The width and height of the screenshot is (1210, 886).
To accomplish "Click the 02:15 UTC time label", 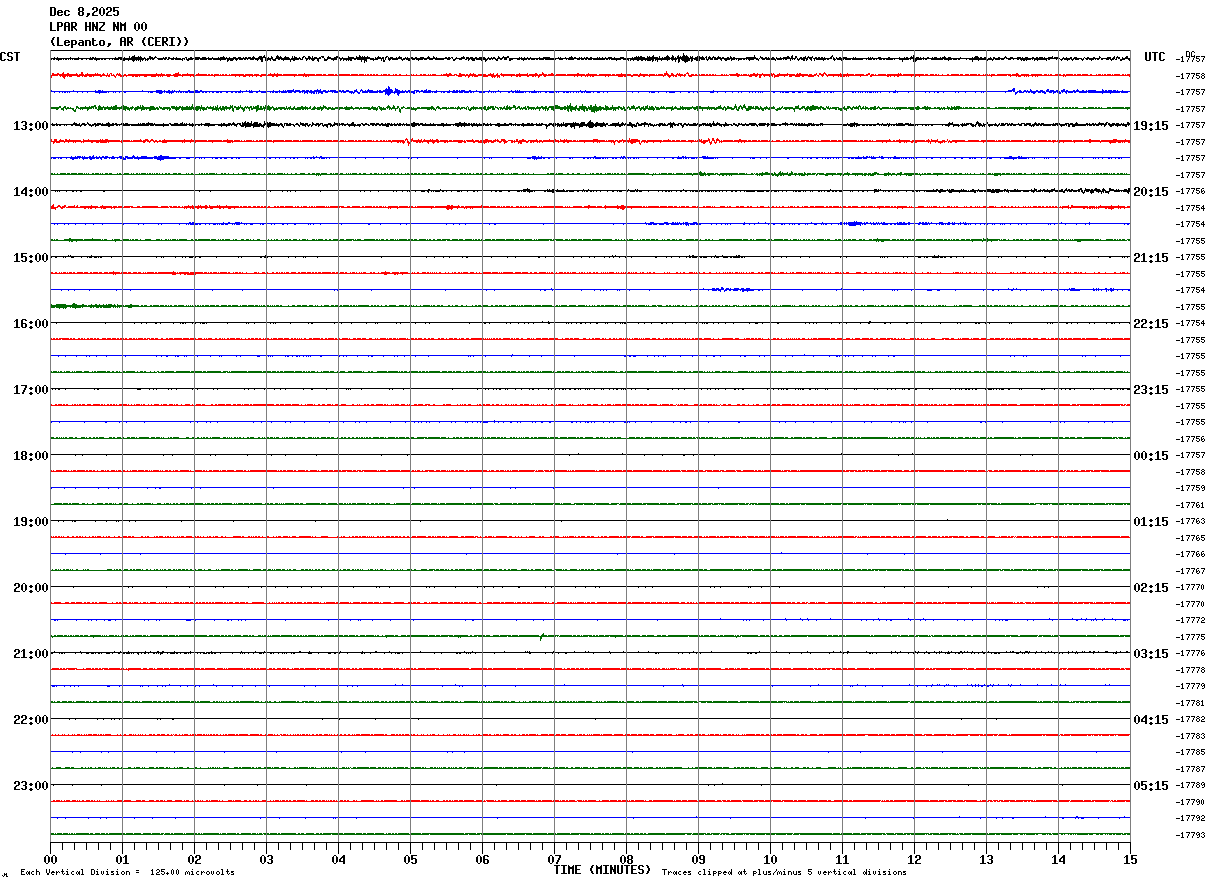I will [x=1151, y=588].
